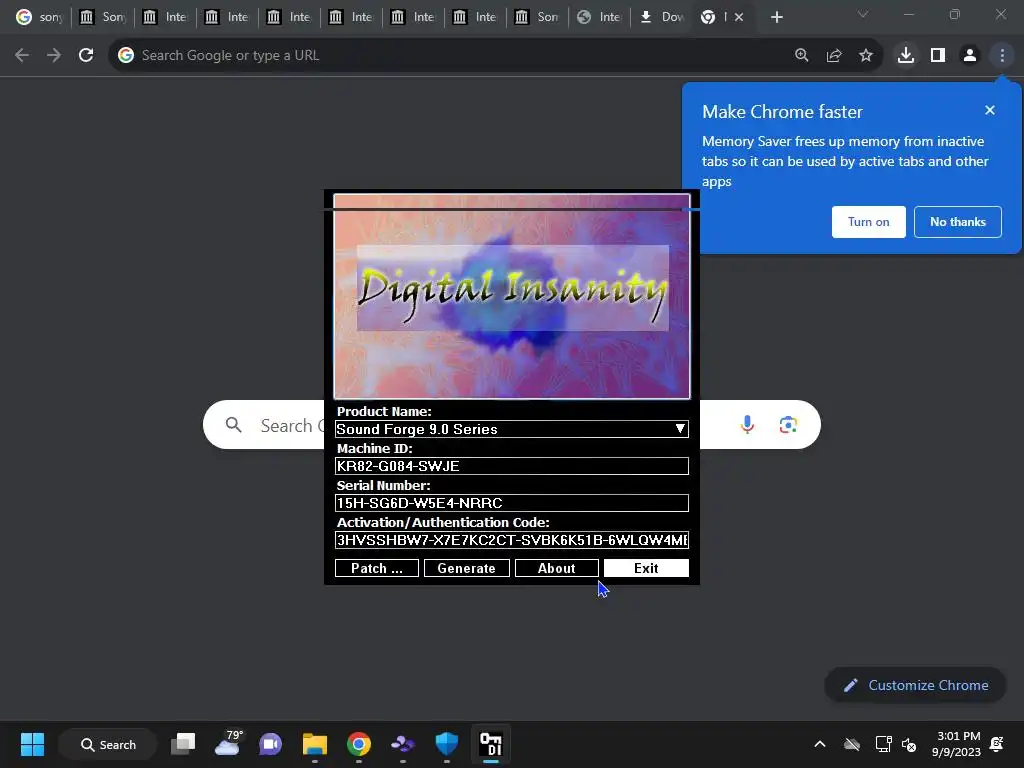Search by image with Google Lens icon
This screenshot has height=768, width=1024.
(x=788, y=424)
